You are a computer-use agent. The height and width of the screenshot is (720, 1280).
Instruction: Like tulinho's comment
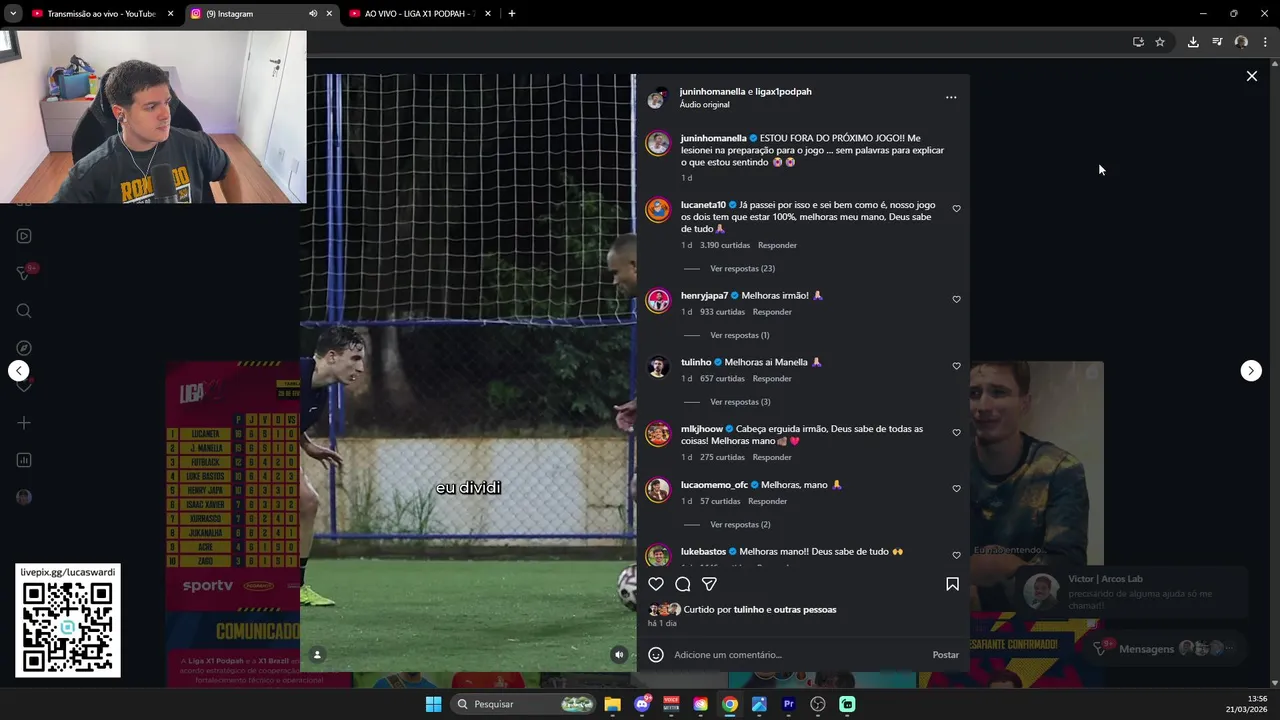pos(956,366)
